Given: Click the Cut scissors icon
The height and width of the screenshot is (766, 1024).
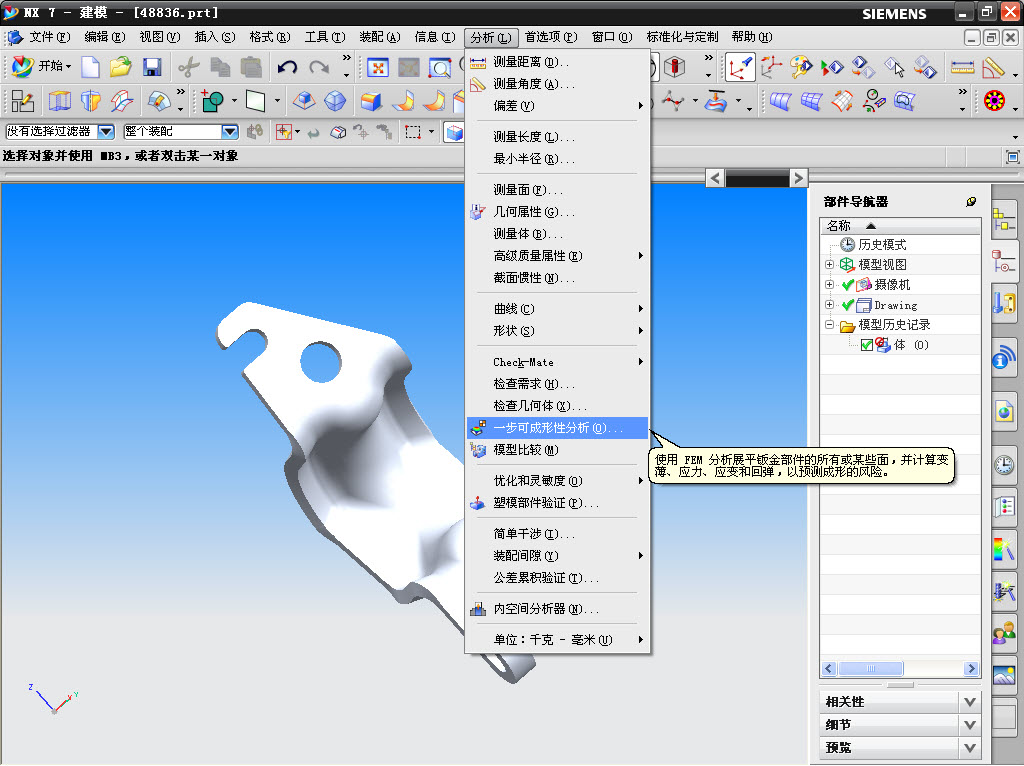Looking at the screenshot, I should coord(189,67).
